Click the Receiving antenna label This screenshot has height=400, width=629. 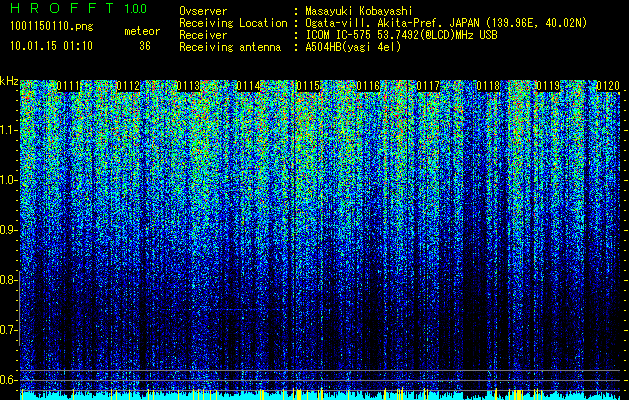click(230, 47)
